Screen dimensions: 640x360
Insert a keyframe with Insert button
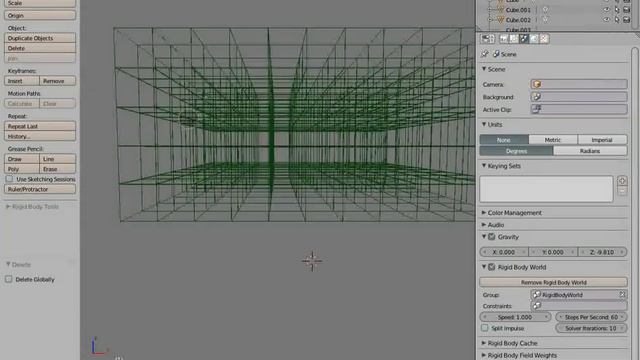point(22,81)
